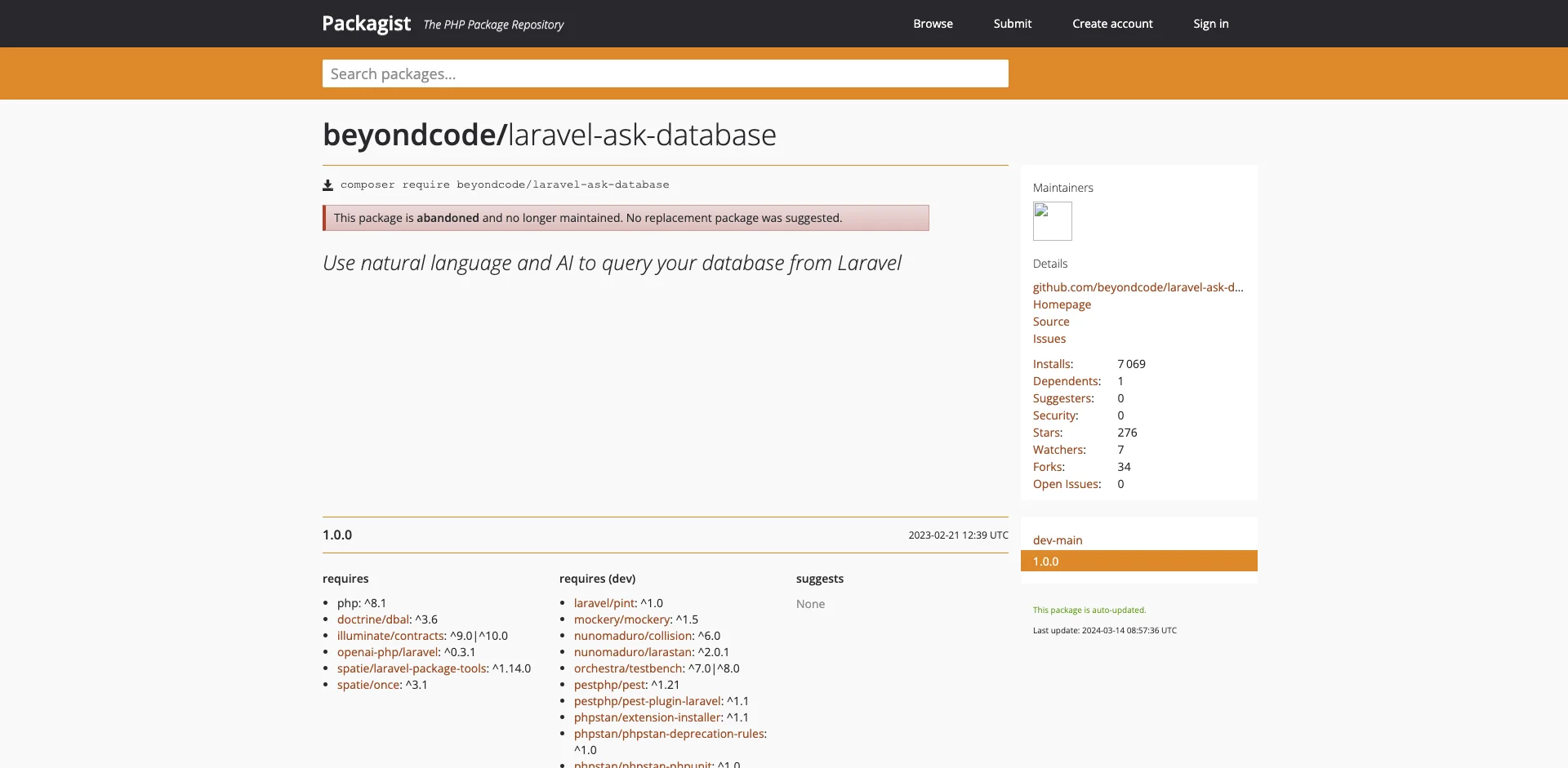Open Create account page

[x=1112, y=24]
